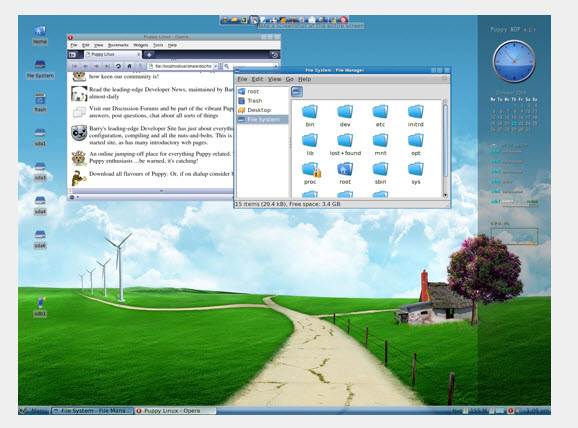578x428 pixels.
Task: Open File Manager's File menu
Action: point(242,79)
